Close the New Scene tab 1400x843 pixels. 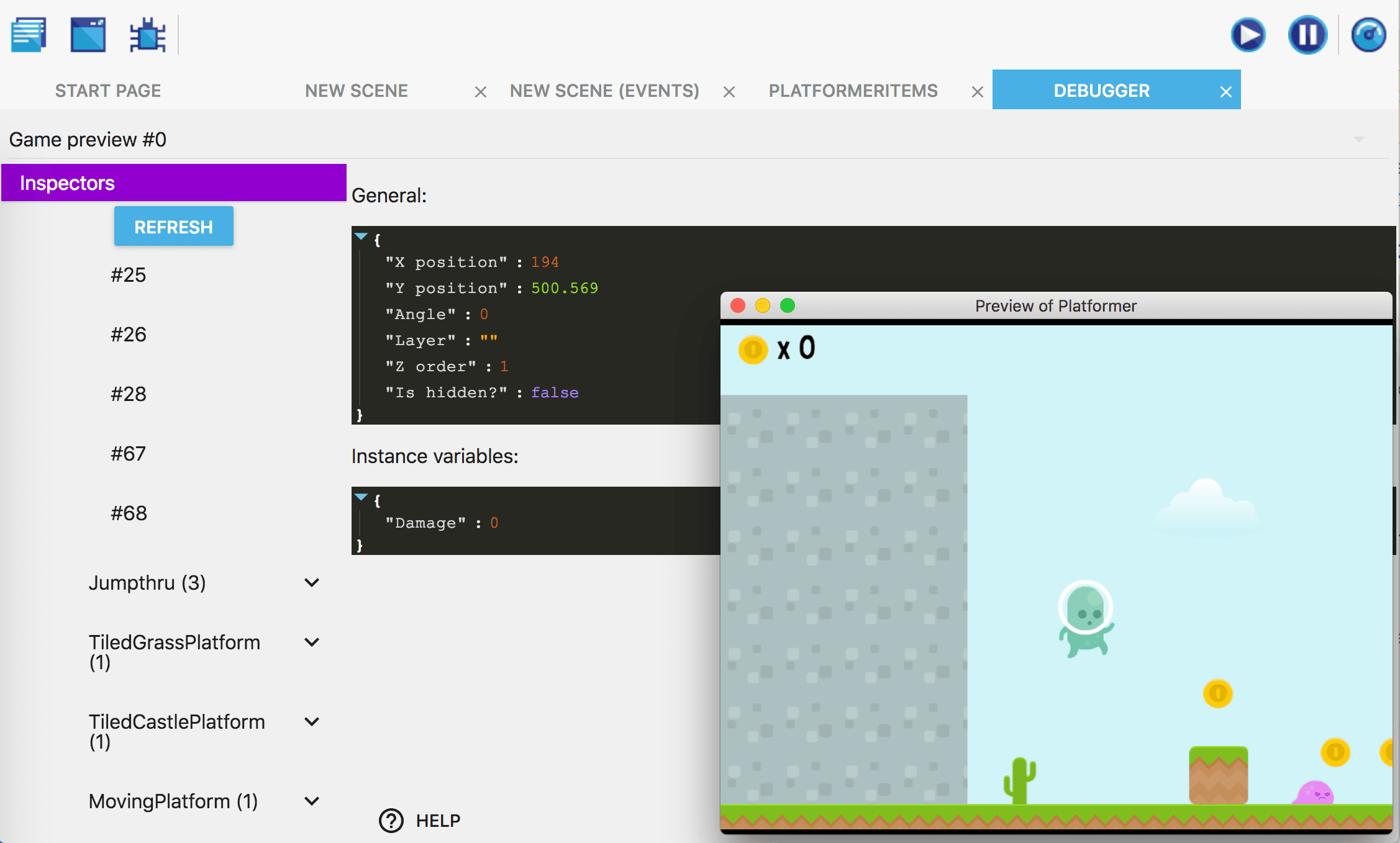tap(480, 92)
